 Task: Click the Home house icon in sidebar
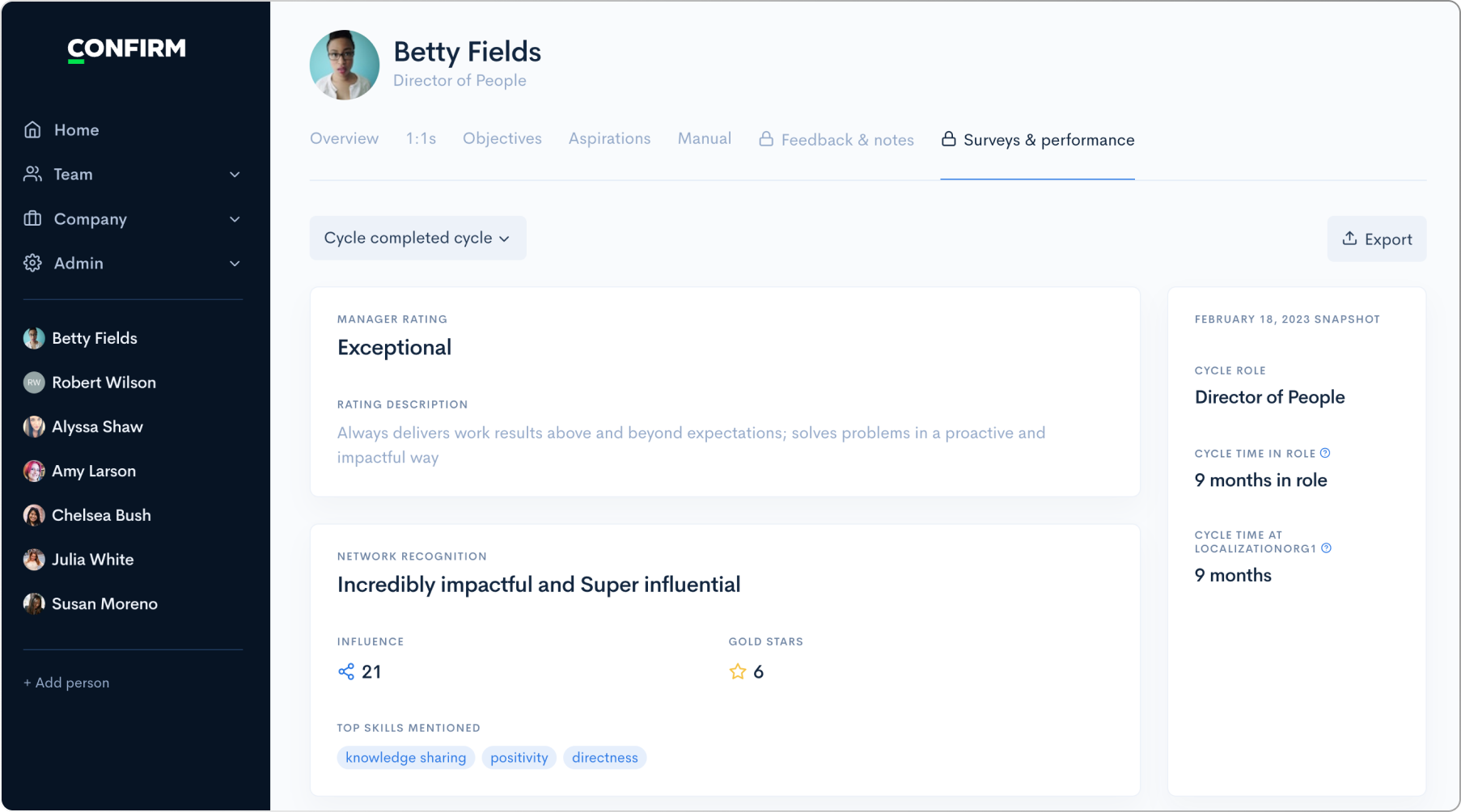[x=32, y=130]
